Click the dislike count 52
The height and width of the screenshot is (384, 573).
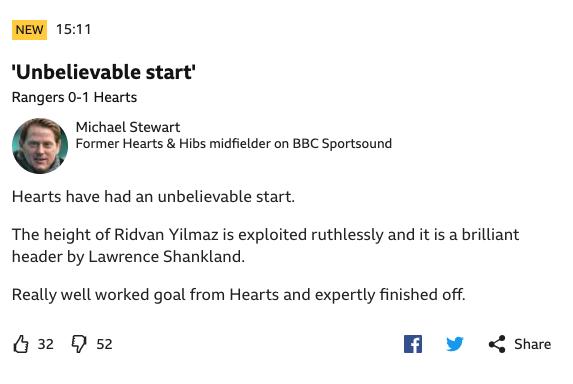point(104,344)
